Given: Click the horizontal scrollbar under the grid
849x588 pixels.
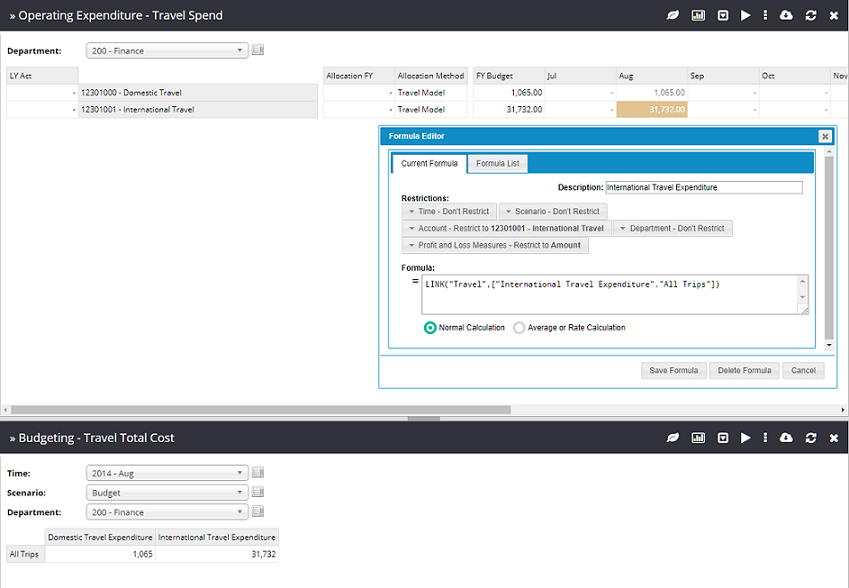Looking at the screenshot, I should (x=260, y=410).
